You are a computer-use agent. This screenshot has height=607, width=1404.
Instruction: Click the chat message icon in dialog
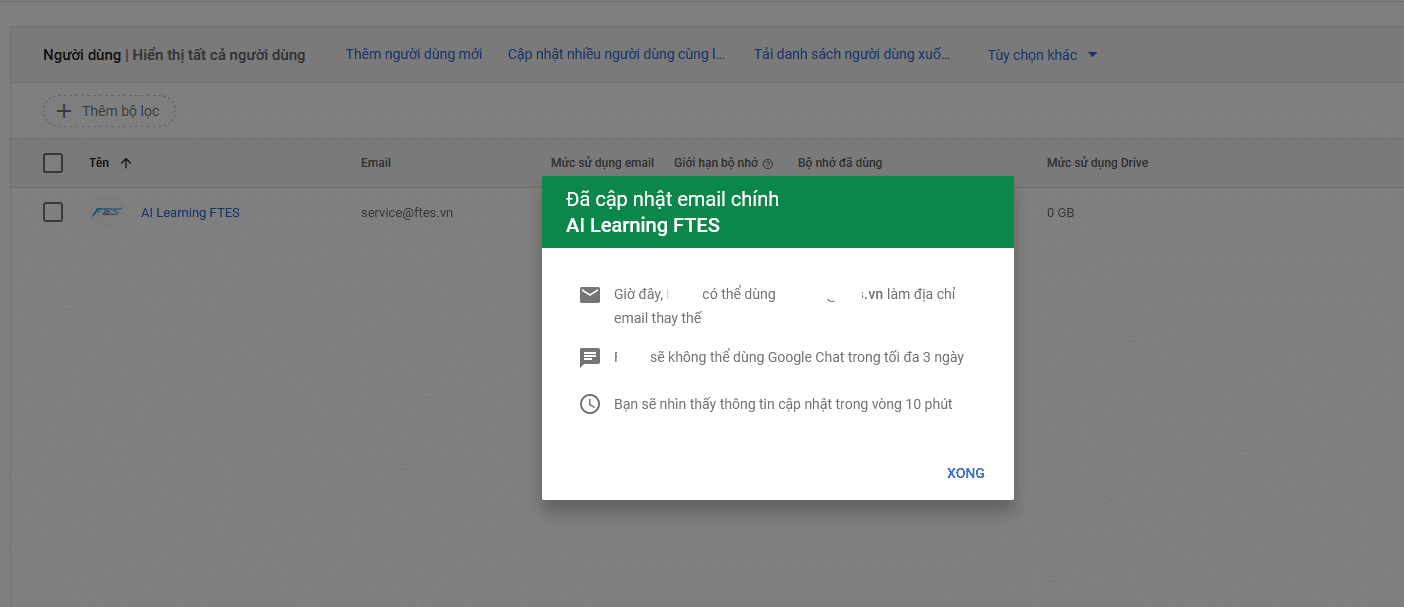point(590,357)
